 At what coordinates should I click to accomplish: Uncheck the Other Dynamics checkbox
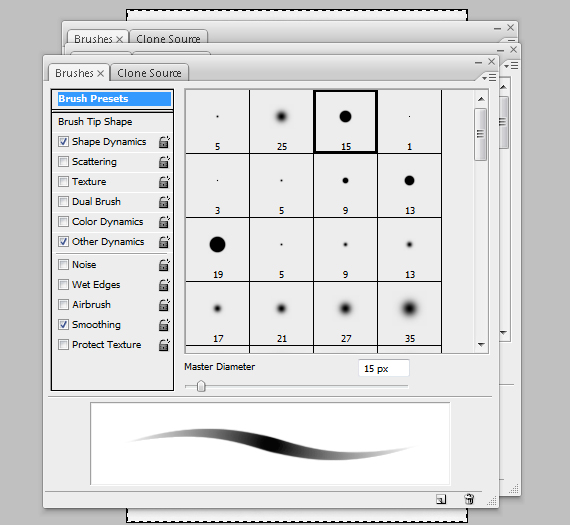point(63,241)
